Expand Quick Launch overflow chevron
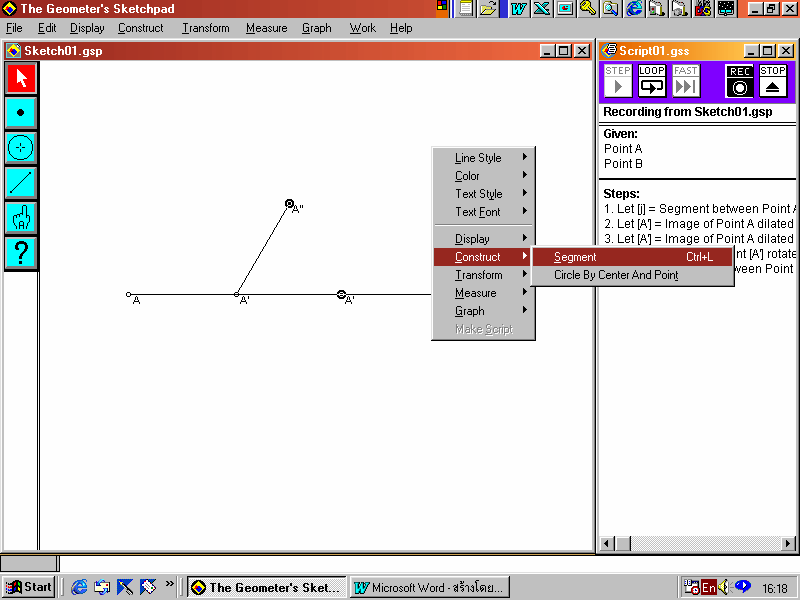 169,584
